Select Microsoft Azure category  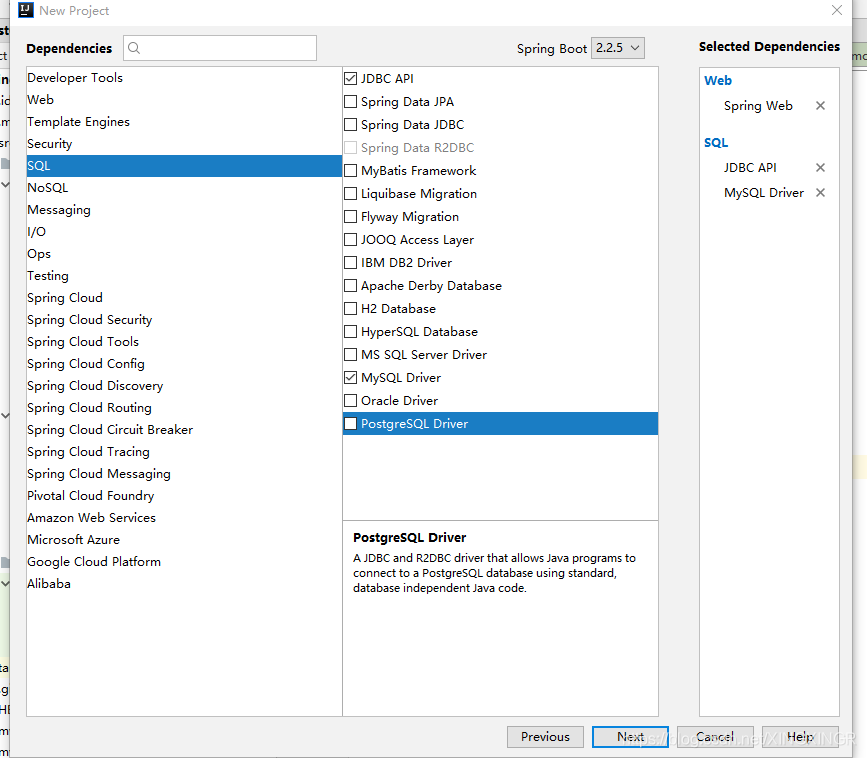[x=184, y=540]
